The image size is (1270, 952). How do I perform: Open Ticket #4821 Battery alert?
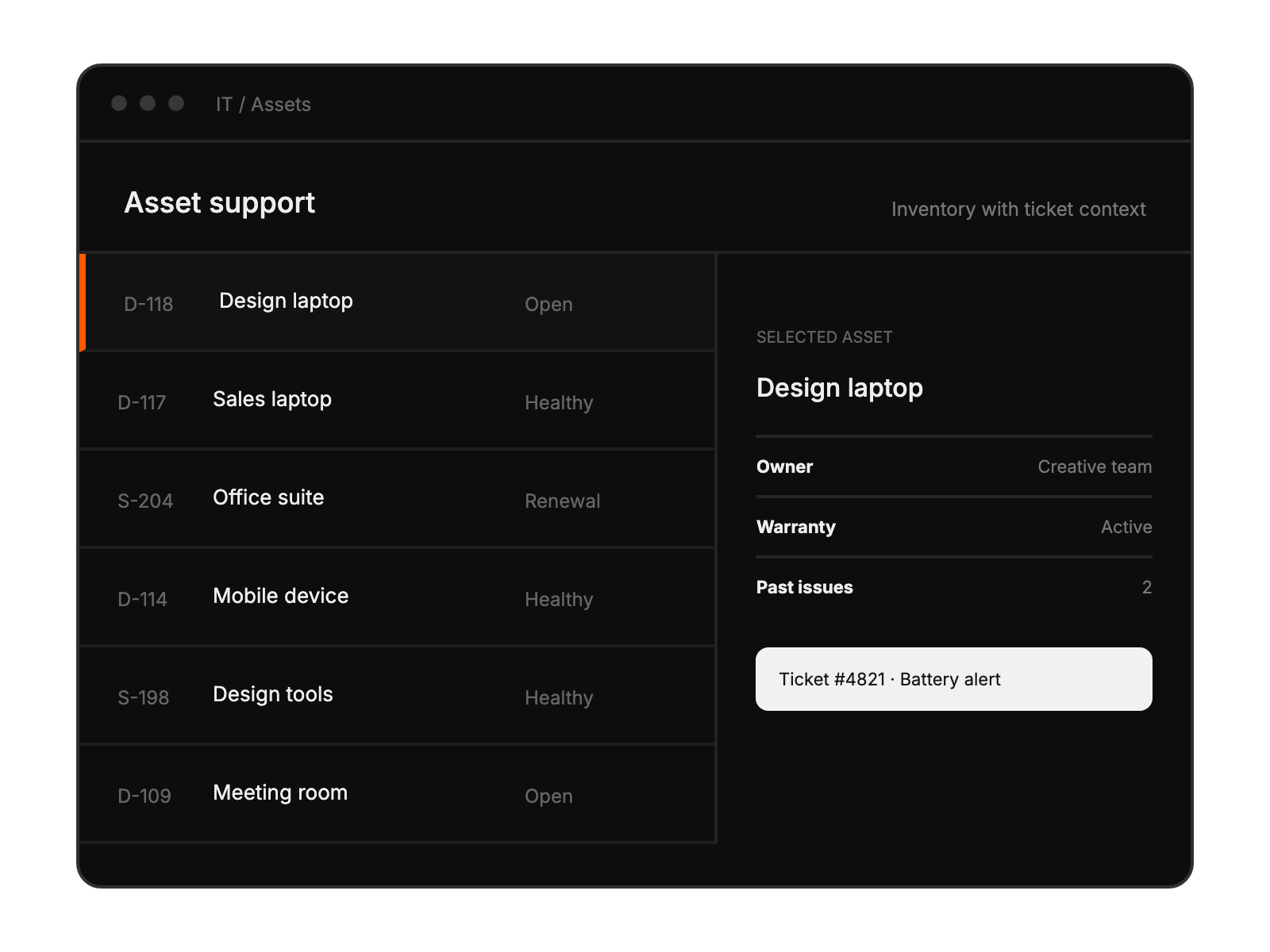point(954,679)
